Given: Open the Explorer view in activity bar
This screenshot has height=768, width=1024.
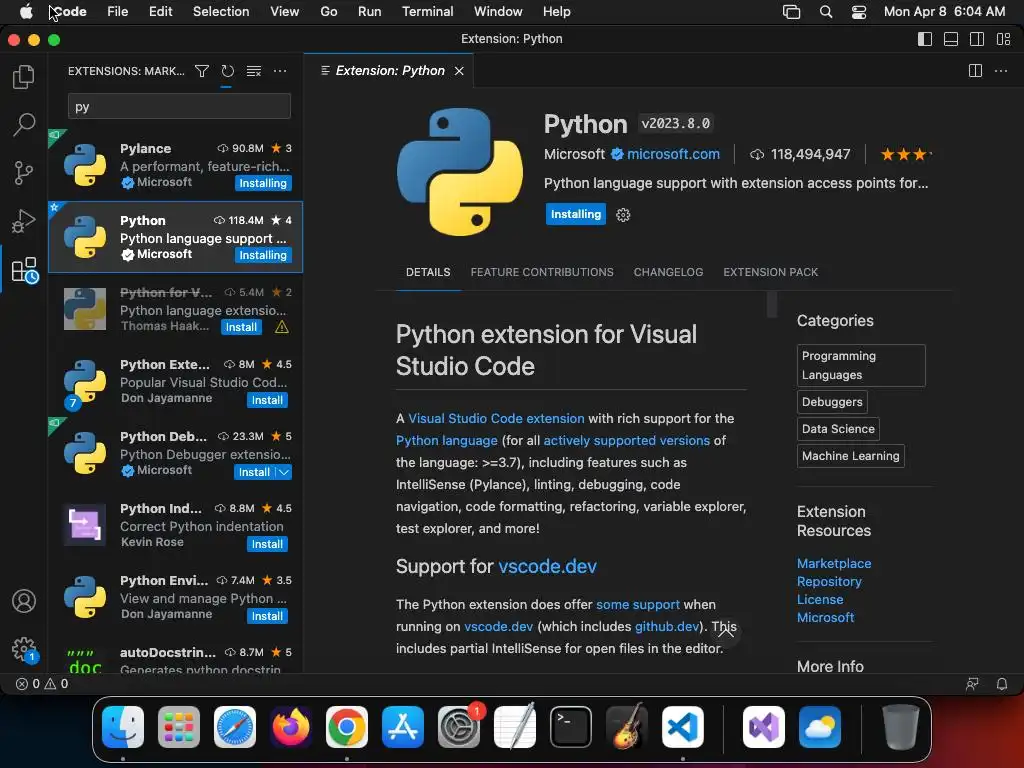Looking at the screenshot, I should point(24,77).
